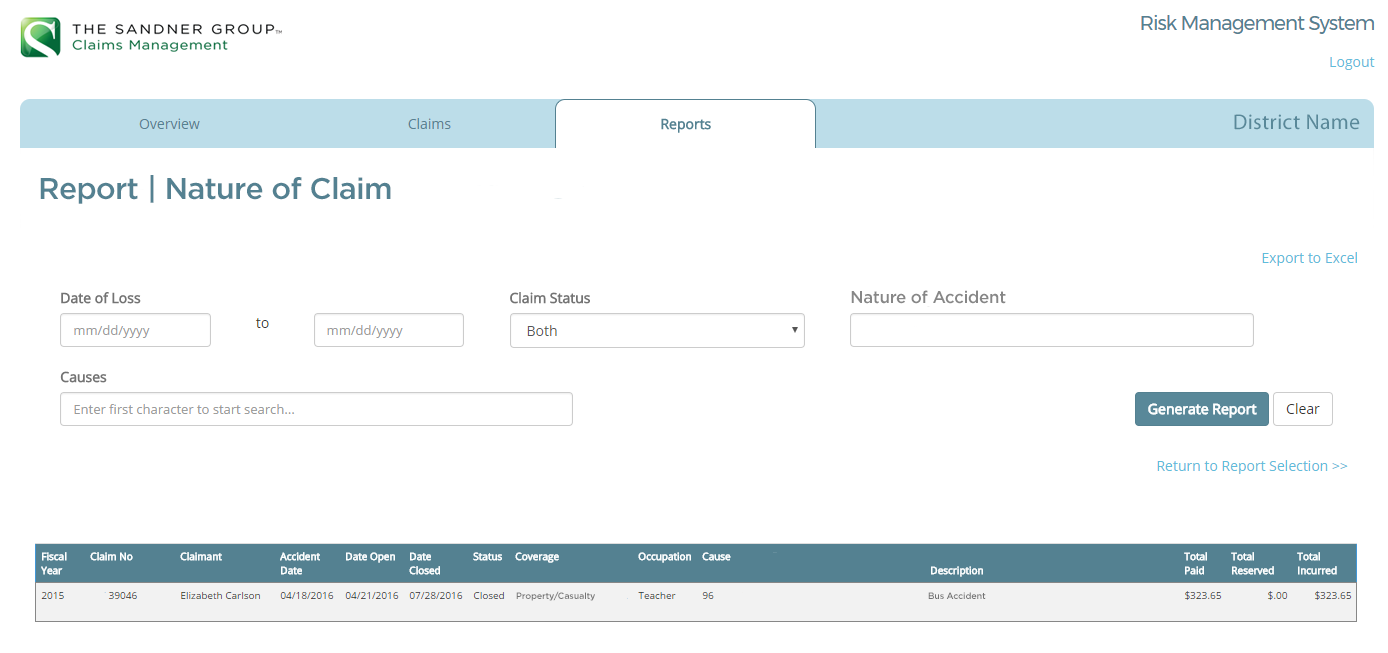Image resolution: width=1388 pixels, height=653 pixels.
Task: Sort by the Claimant column header
Action: (x=201, y=557)
